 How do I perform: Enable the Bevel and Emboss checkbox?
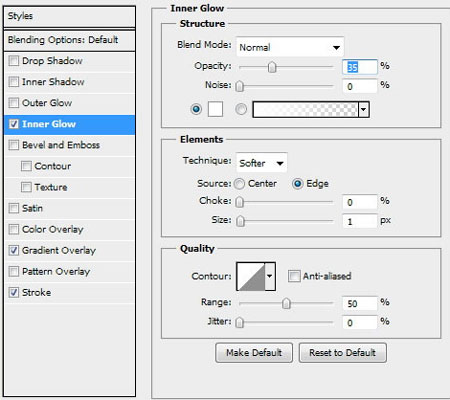tap(14, 145)
